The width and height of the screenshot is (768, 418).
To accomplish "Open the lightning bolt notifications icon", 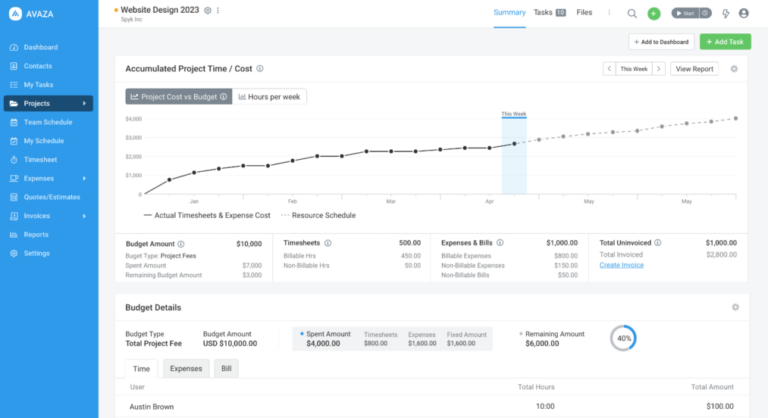I will [x=726, y=13].
